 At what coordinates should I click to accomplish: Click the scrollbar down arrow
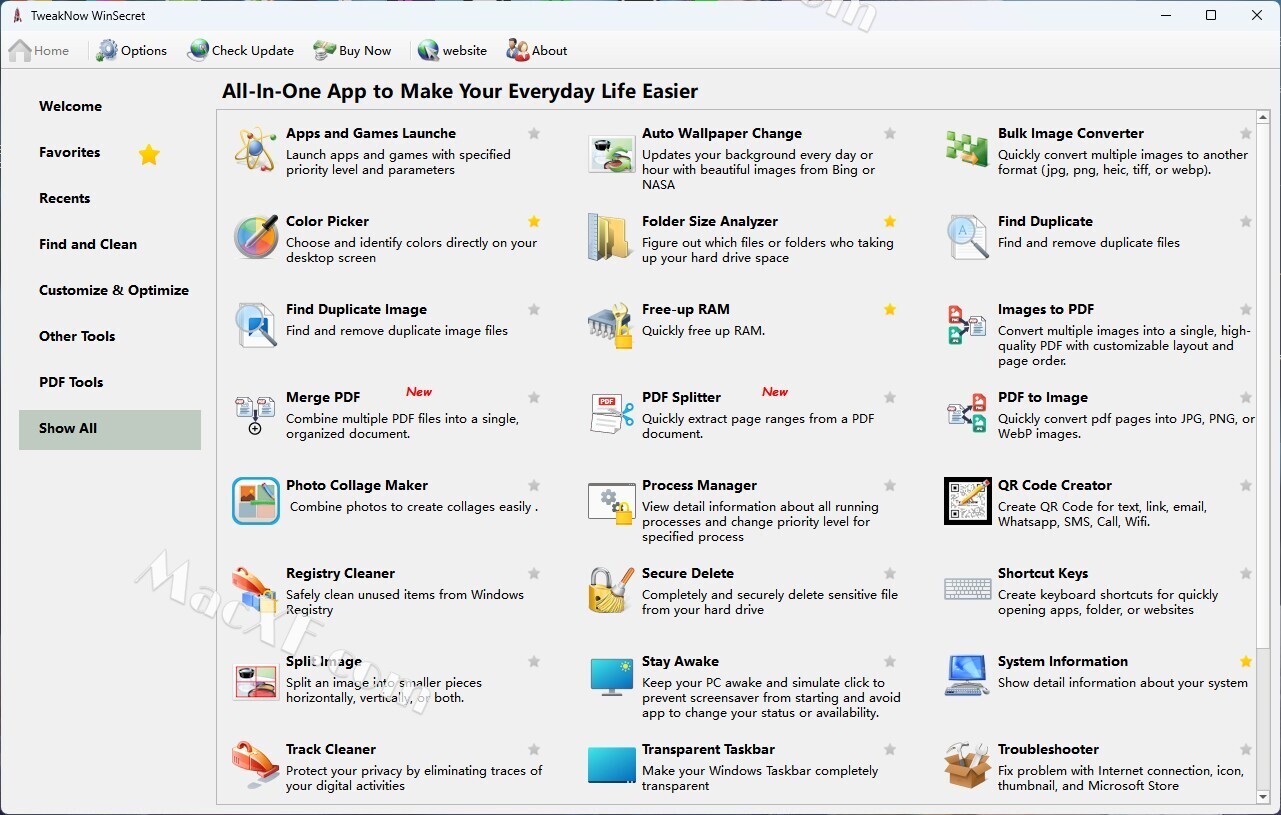(1264, 797)
